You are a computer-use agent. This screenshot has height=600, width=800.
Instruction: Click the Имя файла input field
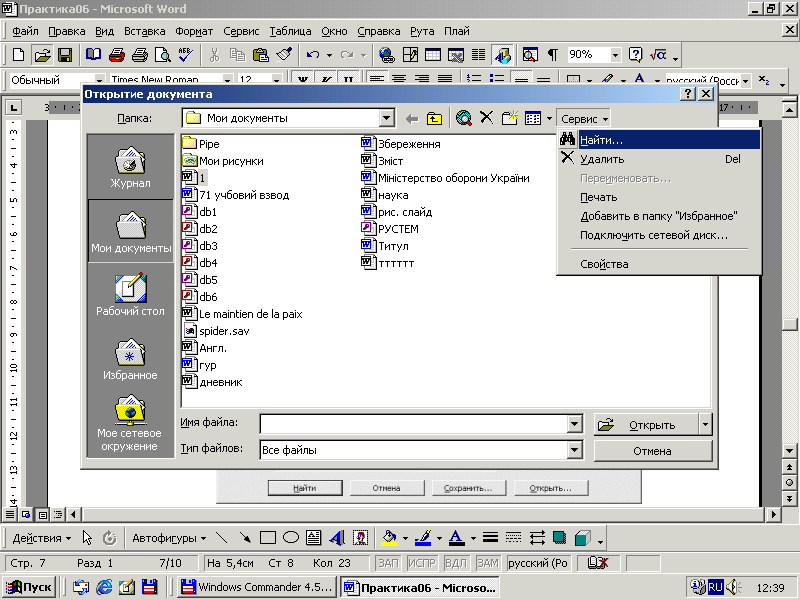pos(414,423)
